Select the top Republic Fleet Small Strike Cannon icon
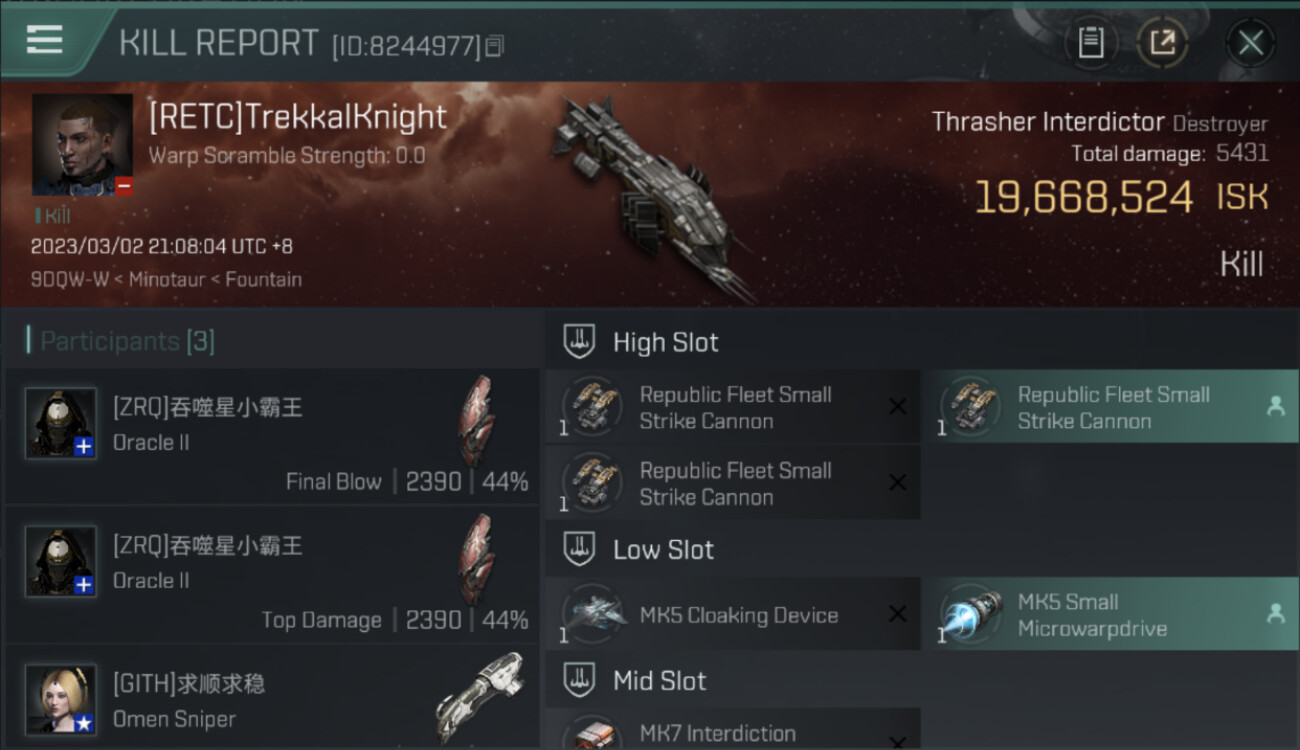 (x=593, y=407)
